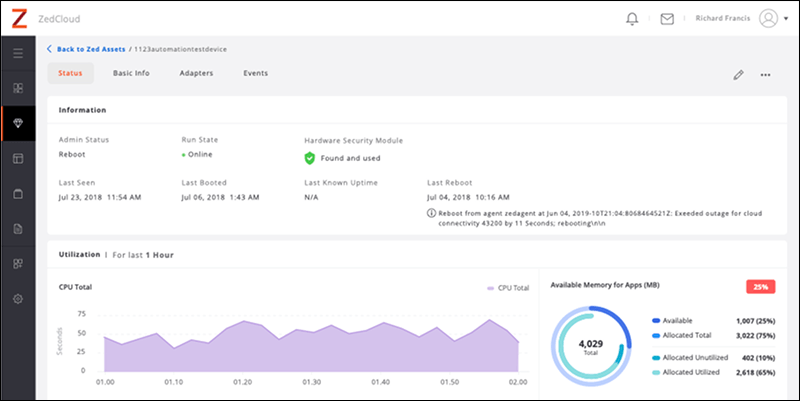Open the three-dot more options menu

tap(766, 74)
